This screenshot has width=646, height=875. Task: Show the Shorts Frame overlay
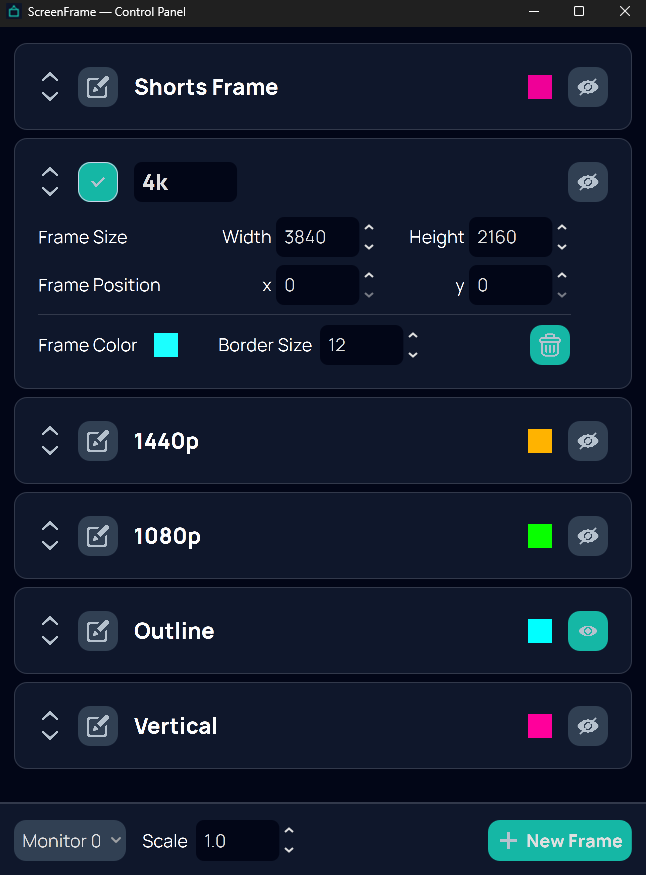588,87
